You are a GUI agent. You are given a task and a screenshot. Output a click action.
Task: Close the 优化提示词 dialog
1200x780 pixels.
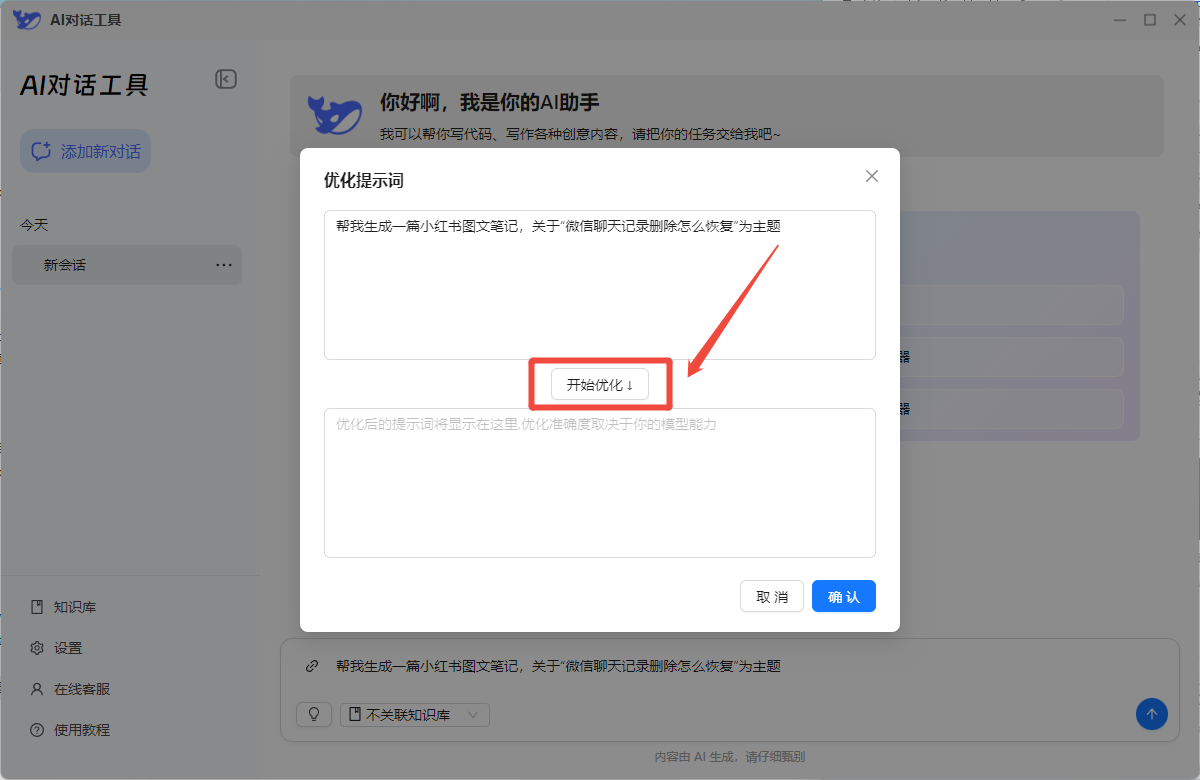(x=872, y=176)
